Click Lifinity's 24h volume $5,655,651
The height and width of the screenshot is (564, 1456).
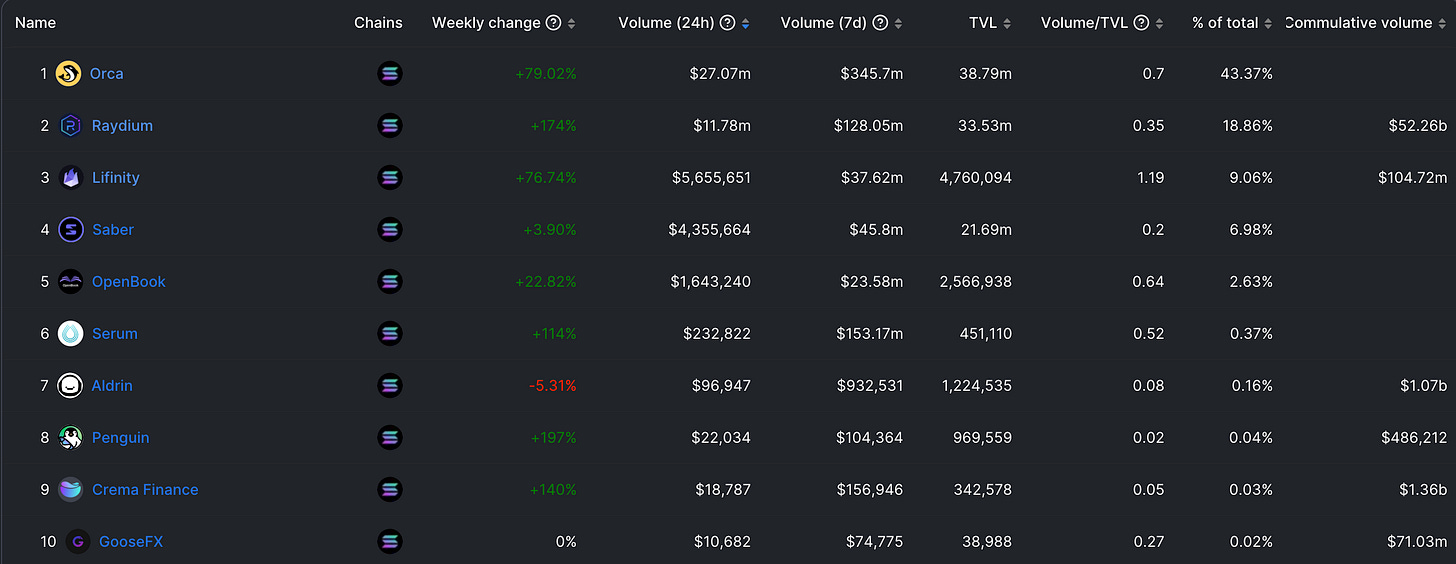click(712, 177)
